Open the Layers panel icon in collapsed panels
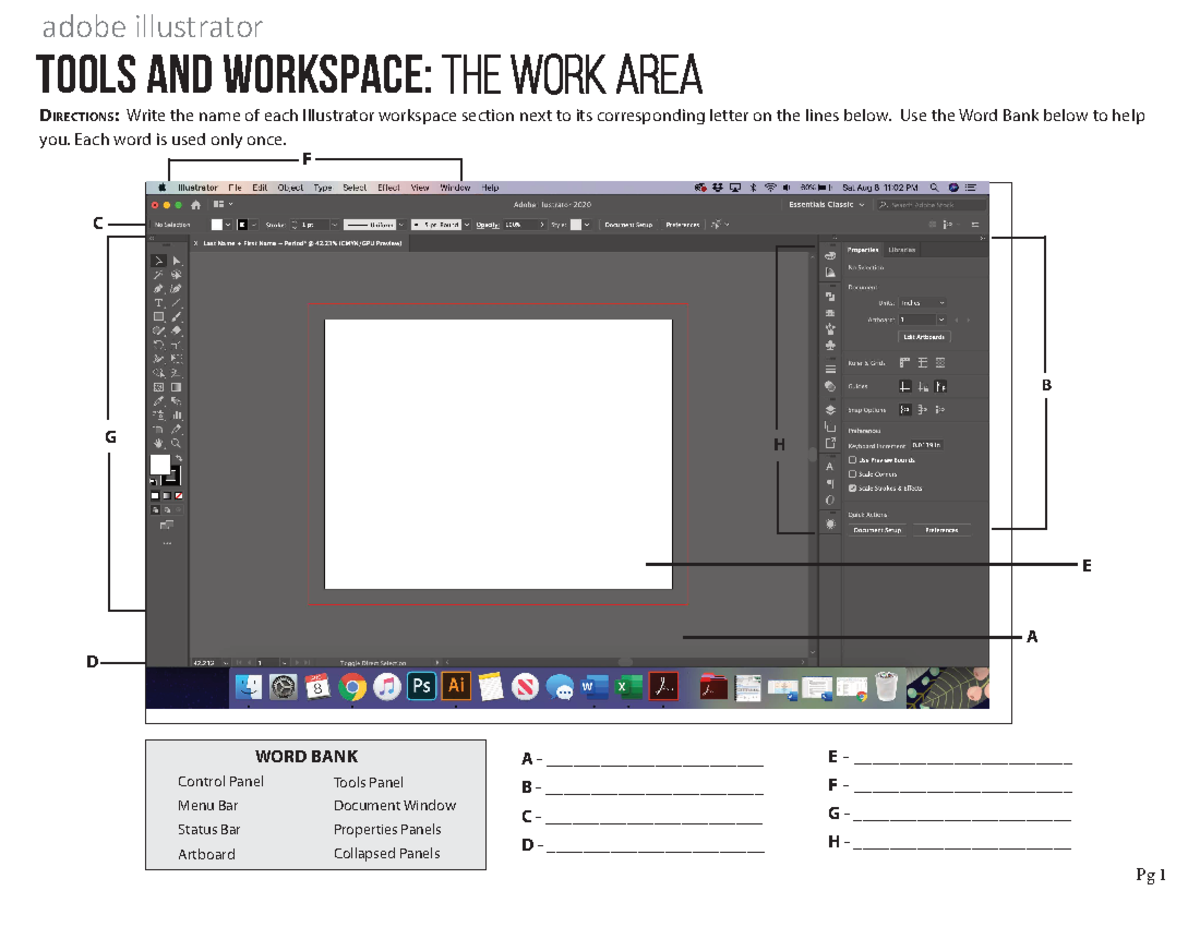Viewport: 1200px width, 927px height. point(828,409)
